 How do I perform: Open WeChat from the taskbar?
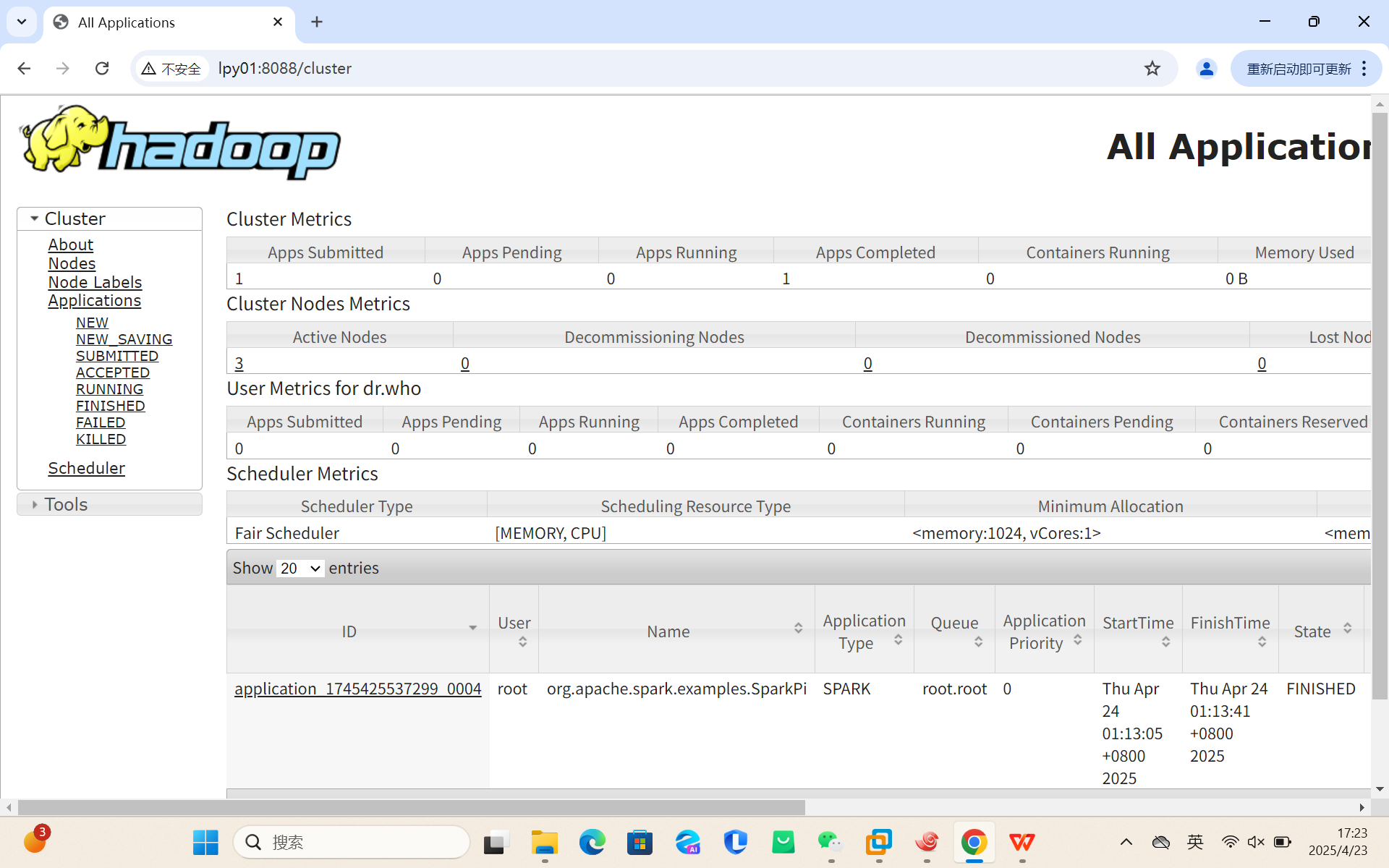[x=830, y=842]
